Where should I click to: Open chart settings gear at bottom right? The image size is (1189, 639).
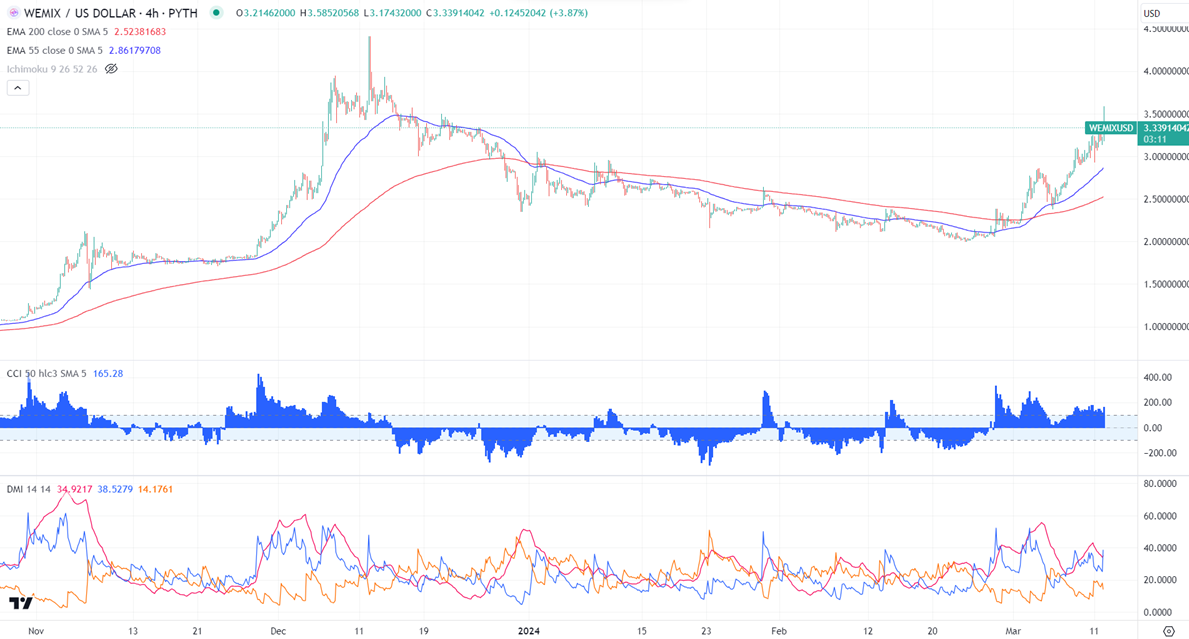click(1169, 631)
